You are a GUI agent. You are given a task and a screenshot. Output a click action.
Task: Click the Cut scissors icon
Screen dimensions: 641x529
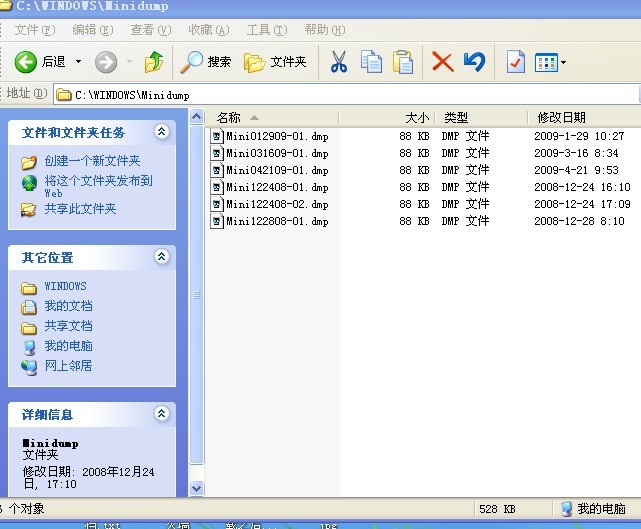[339, 62]
